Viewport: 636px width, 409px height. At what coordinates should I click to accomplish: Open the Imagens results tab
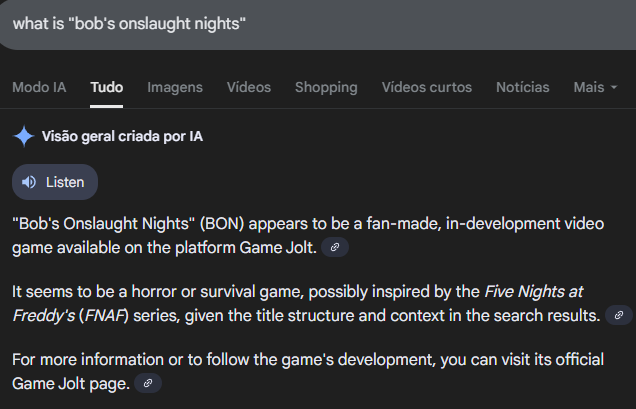[x=175, y=87]
